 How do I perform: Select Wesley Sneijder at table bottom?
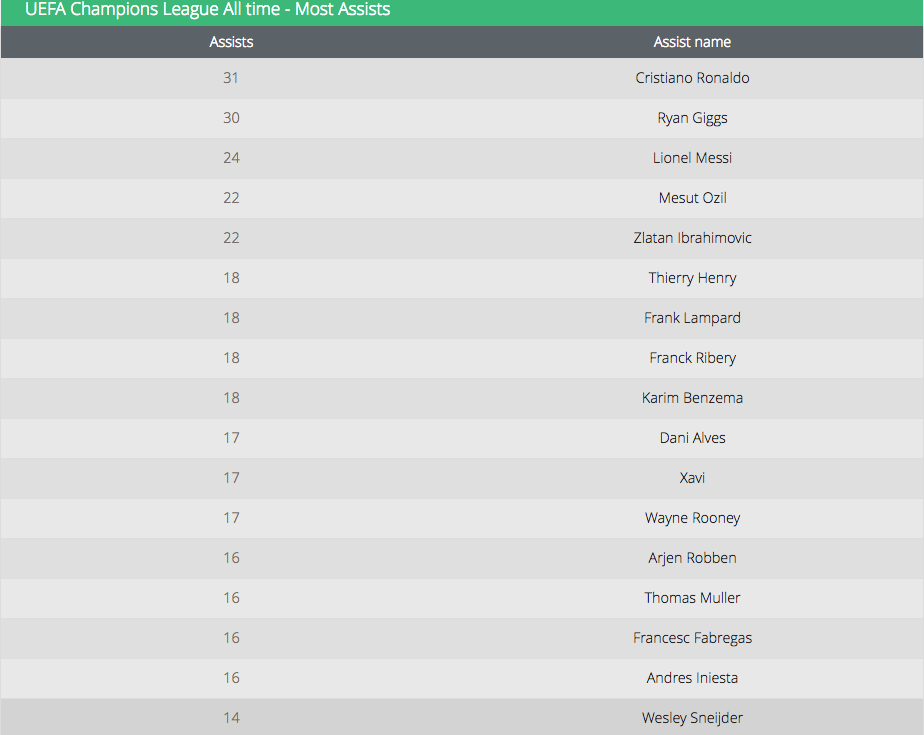692,718
